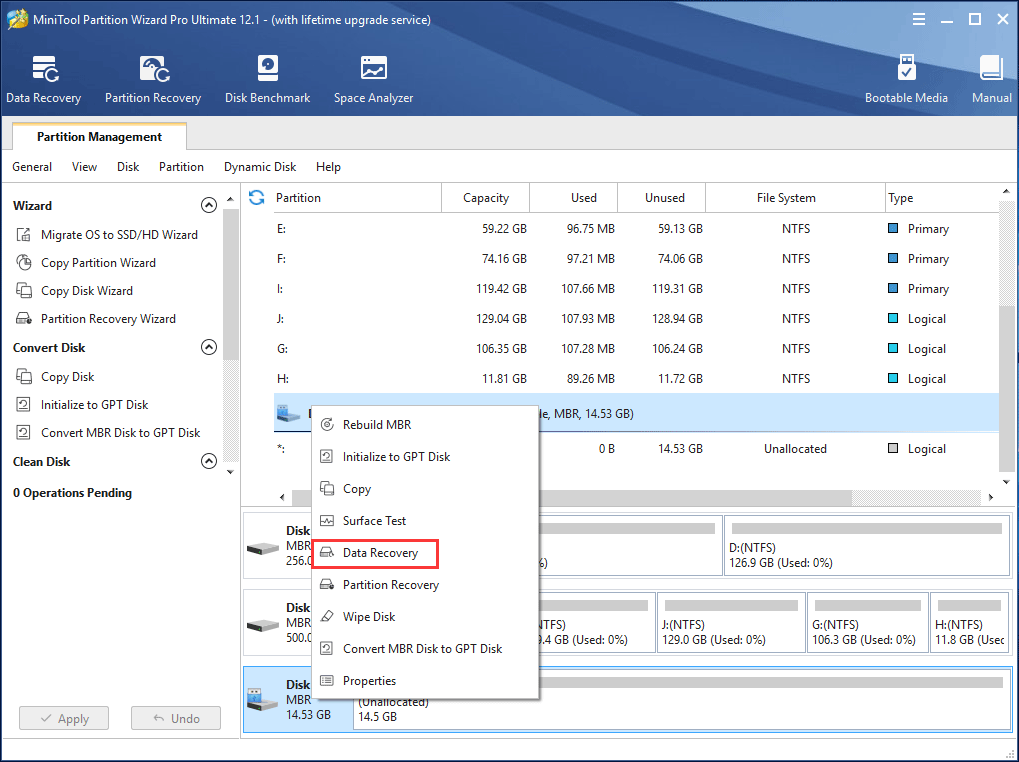Screen dimensions: 1019x762
Task: Collapse the Convert Disk section
Action: 208,346
